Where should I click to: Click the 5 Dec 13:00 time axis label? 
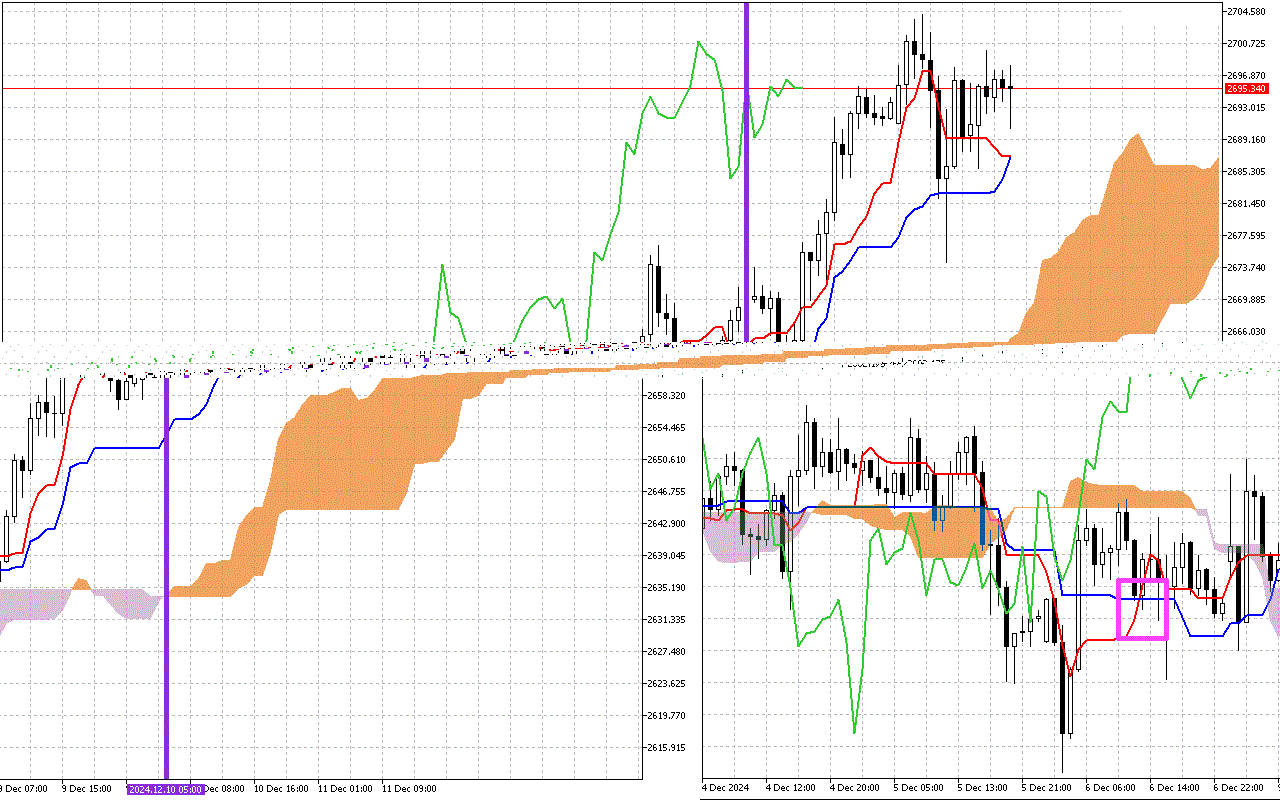pyautogui.click(x=983, y=789)
